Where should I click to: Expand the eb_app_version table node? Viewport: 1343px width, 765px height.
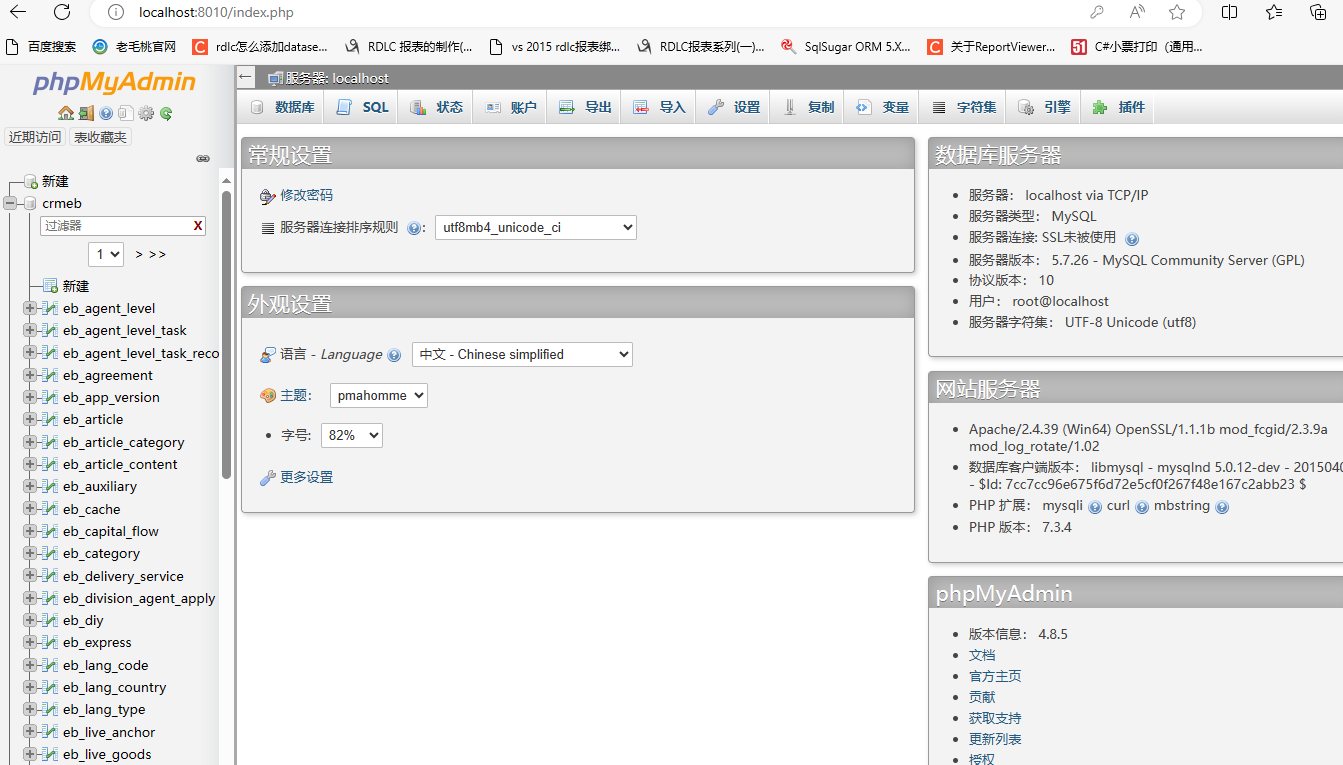pyautogui.click(x=30, y=397)
